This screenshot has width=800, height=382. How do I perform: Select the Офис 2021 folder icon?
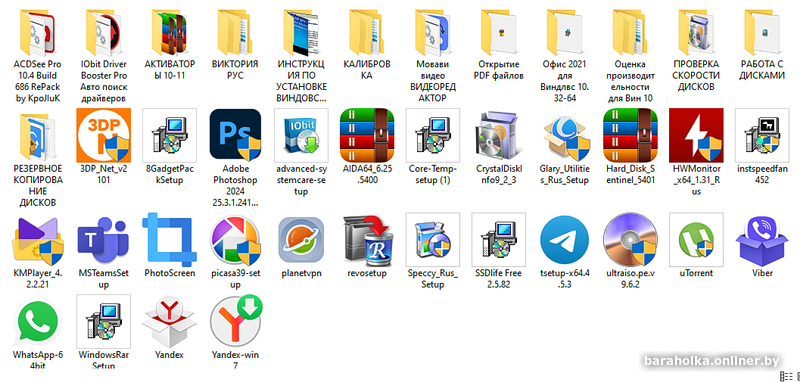pos(564,32)
